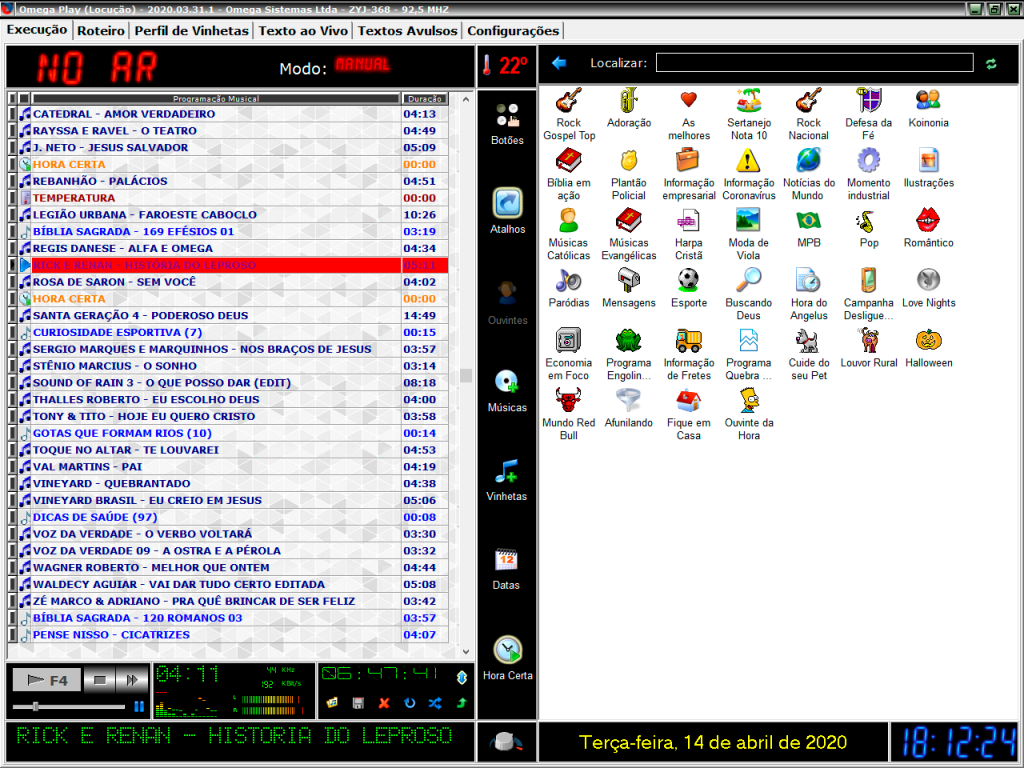Switch the Modo MANUAL indicator
The width and height of the screenshot is (1024, 768).
[x=362, y=65]
